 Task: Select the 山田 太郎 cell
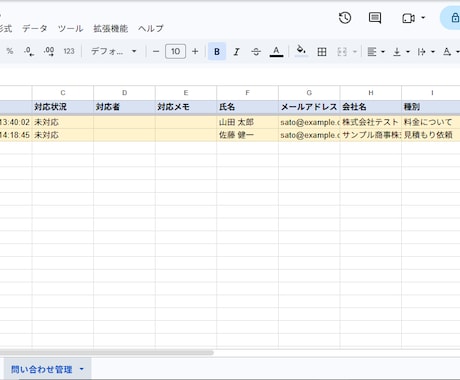247,122
